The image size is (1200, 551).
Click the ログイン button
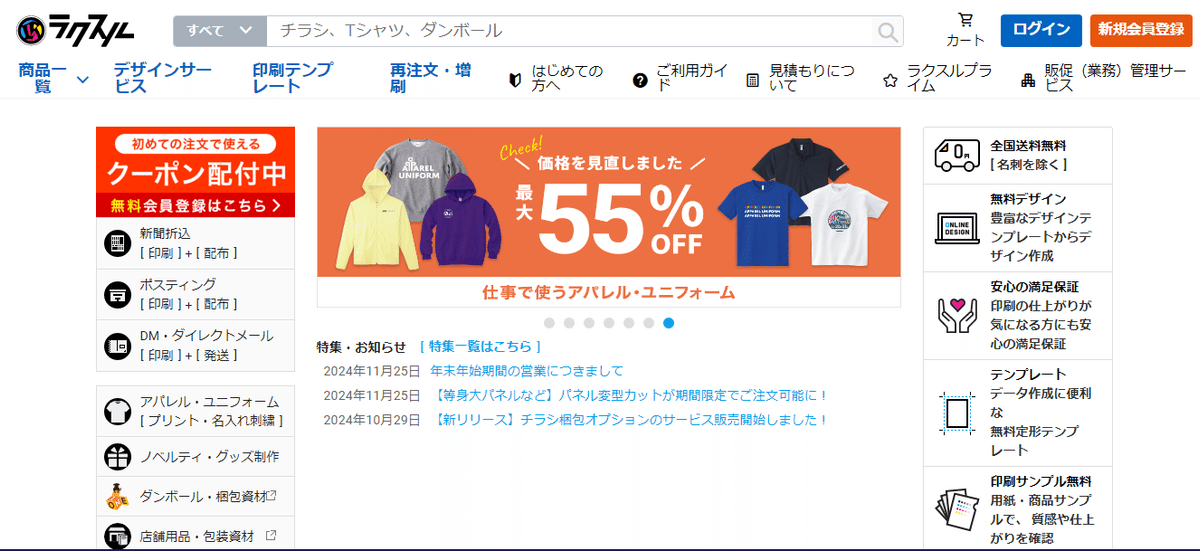(x=1041, y=30)
